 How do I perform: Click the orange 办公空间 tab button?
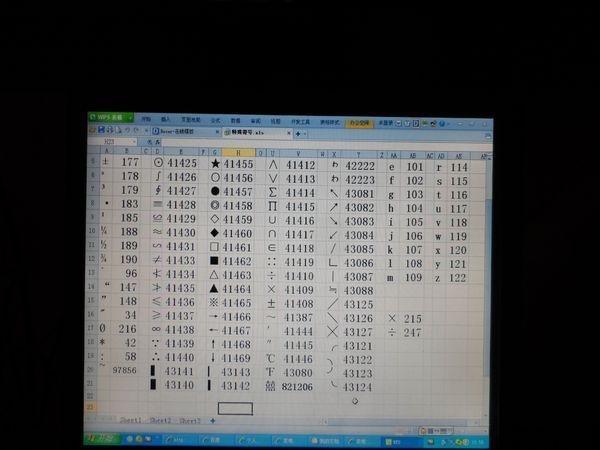click(x=357, y=120)
